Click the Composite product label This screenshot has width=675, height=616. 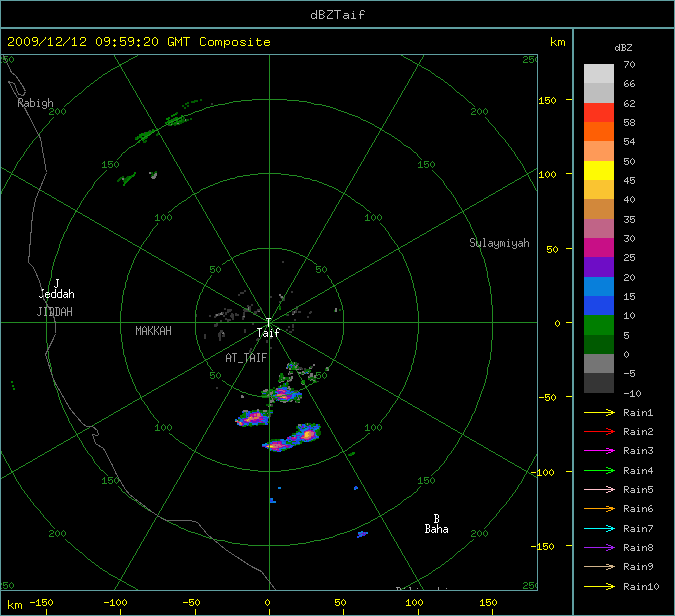pos(235,42)
